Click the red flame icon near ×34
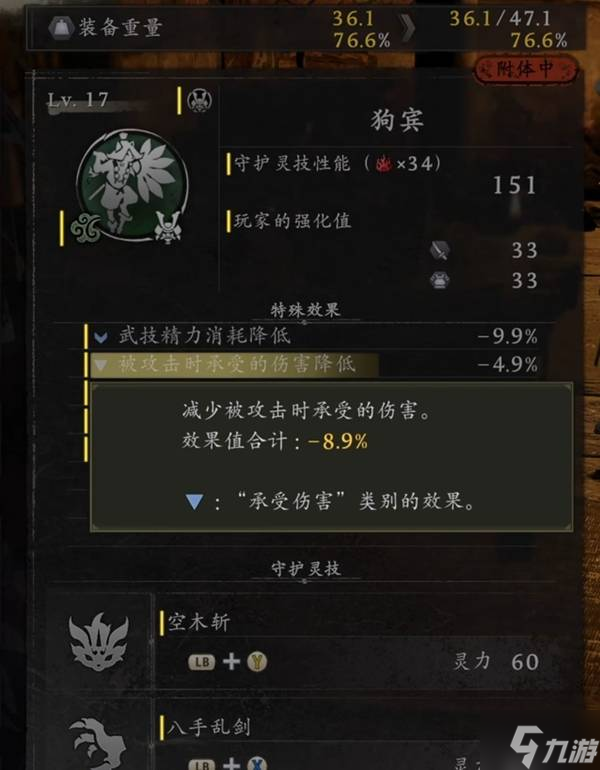Image resolution: width=600 pixels, height=770 pixels. [383, 163]
